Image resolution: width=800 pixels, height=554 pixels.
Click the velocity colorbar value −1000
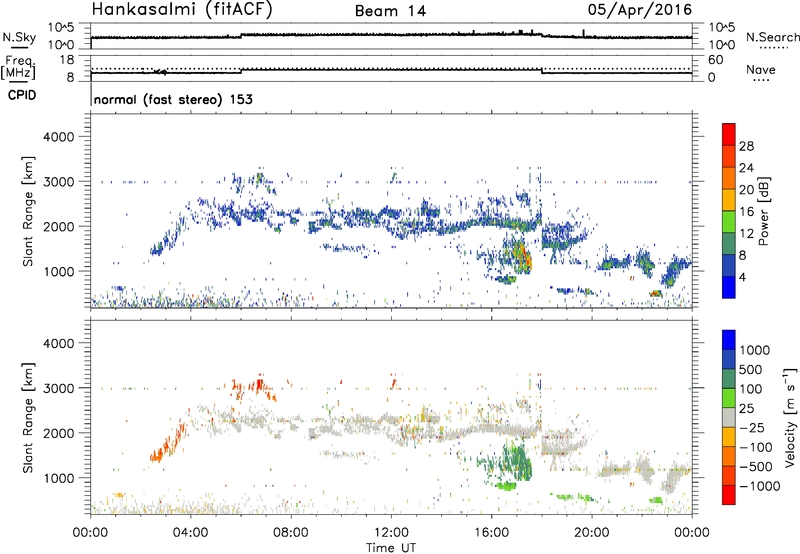[760, 486]
